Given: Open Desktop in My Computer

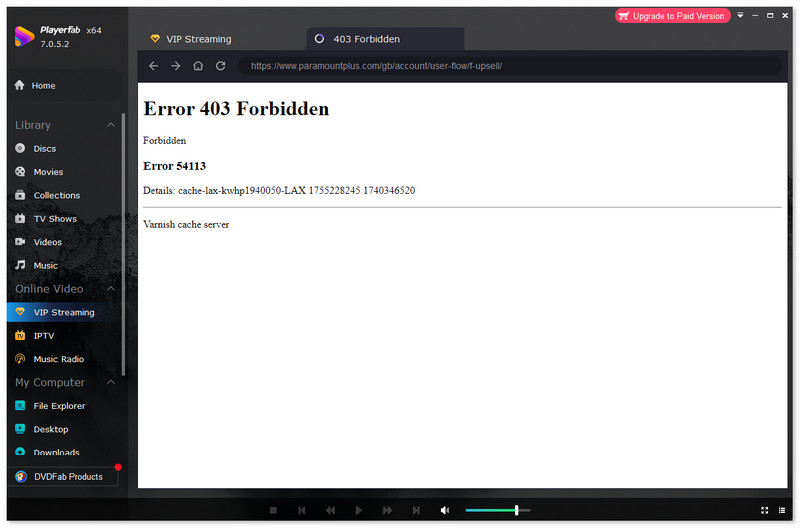Looking at the screenshot, I should (x=64, y=430).
